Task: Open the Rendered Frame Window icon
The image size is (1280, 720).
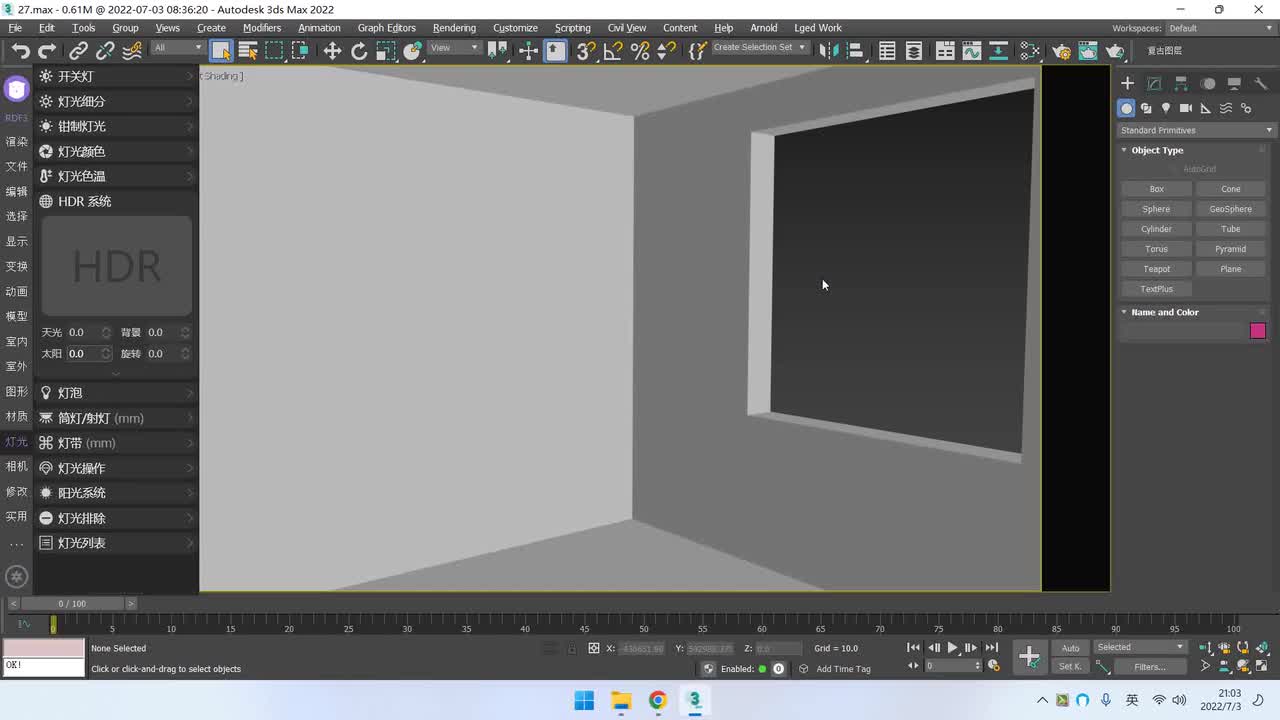Action: tap(1088, 51)
